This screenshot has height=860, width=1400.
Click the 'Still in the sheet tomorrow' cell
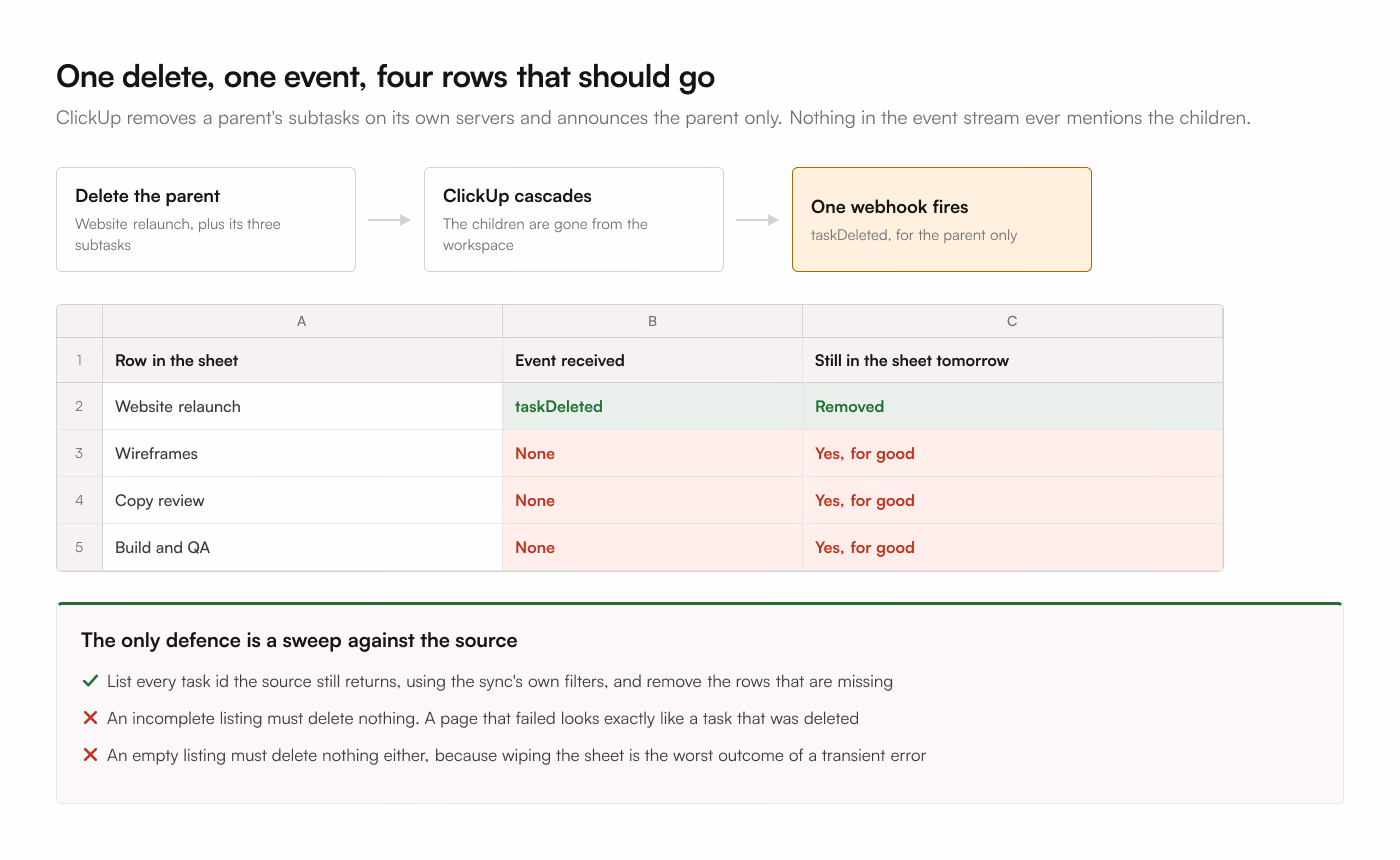[1012, 360]
